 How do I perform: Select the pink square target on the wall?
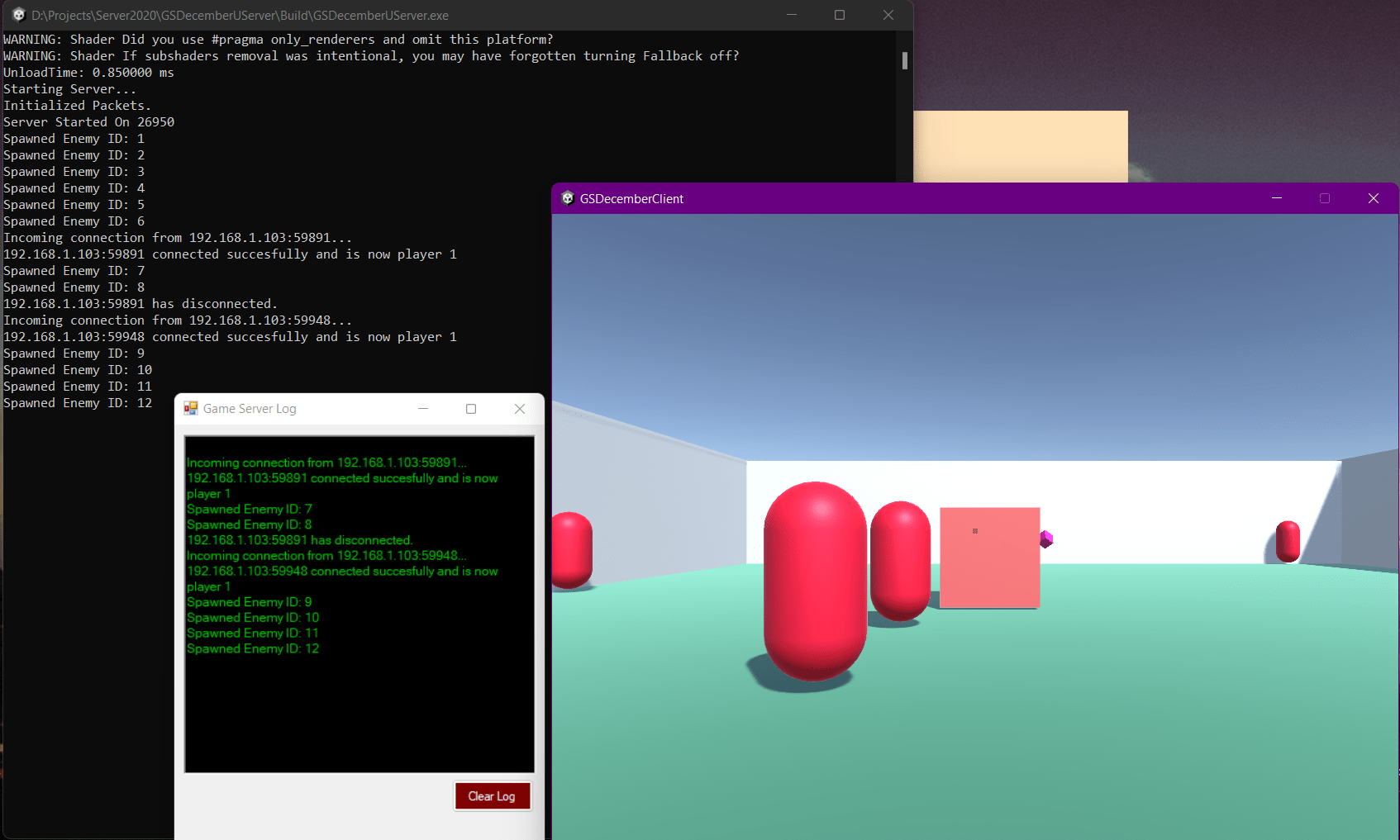[989, 558]
